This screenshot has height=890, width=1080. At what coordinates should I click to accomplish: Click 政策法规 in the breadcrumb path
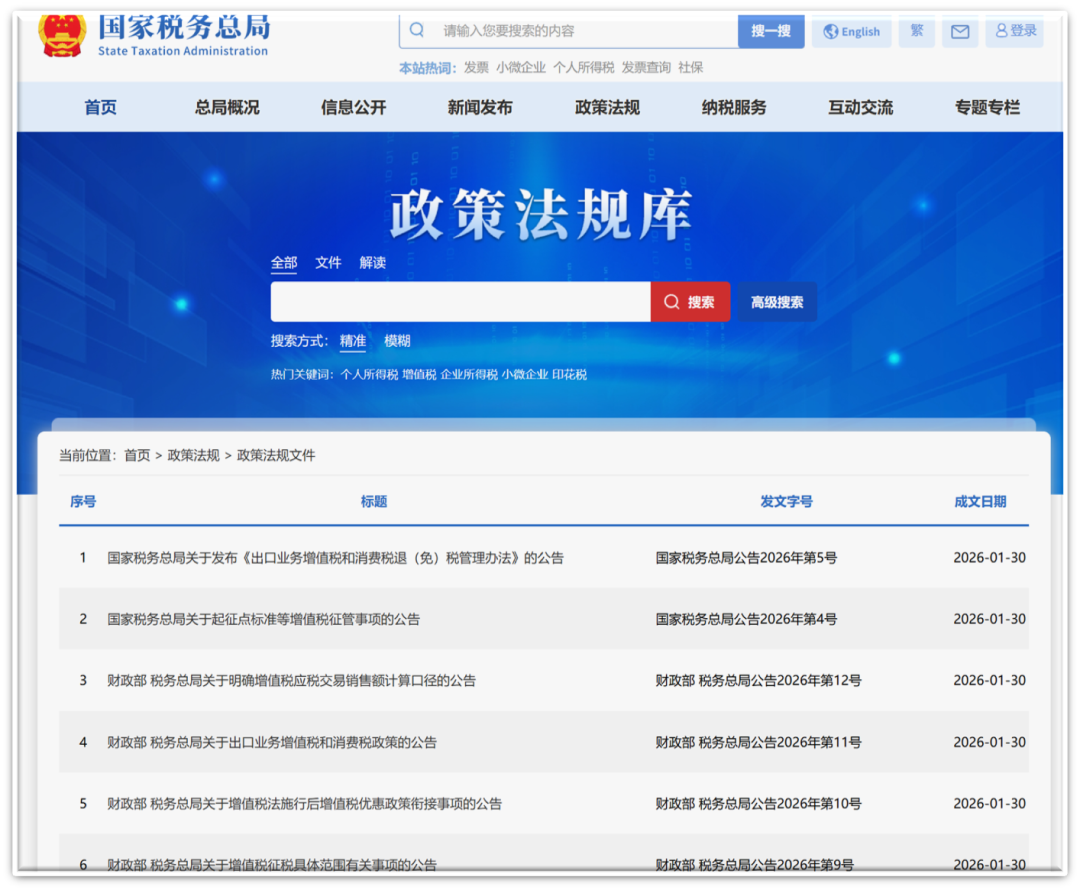click(x=193, y=456)
